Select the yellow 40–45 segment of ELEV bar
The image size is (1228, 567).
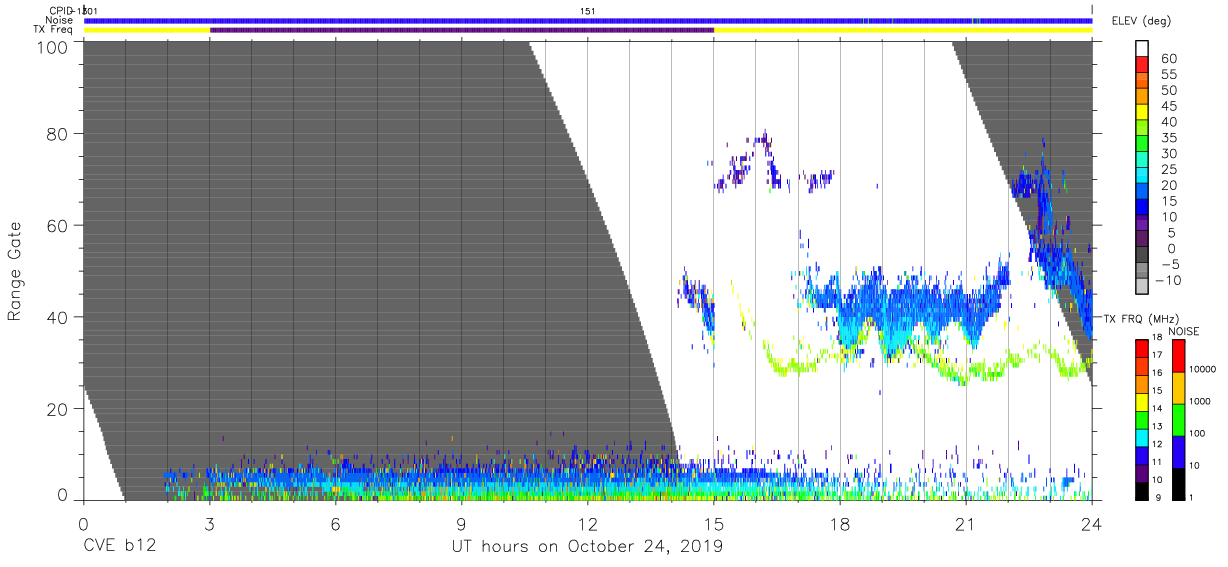tap(1142, 114)
